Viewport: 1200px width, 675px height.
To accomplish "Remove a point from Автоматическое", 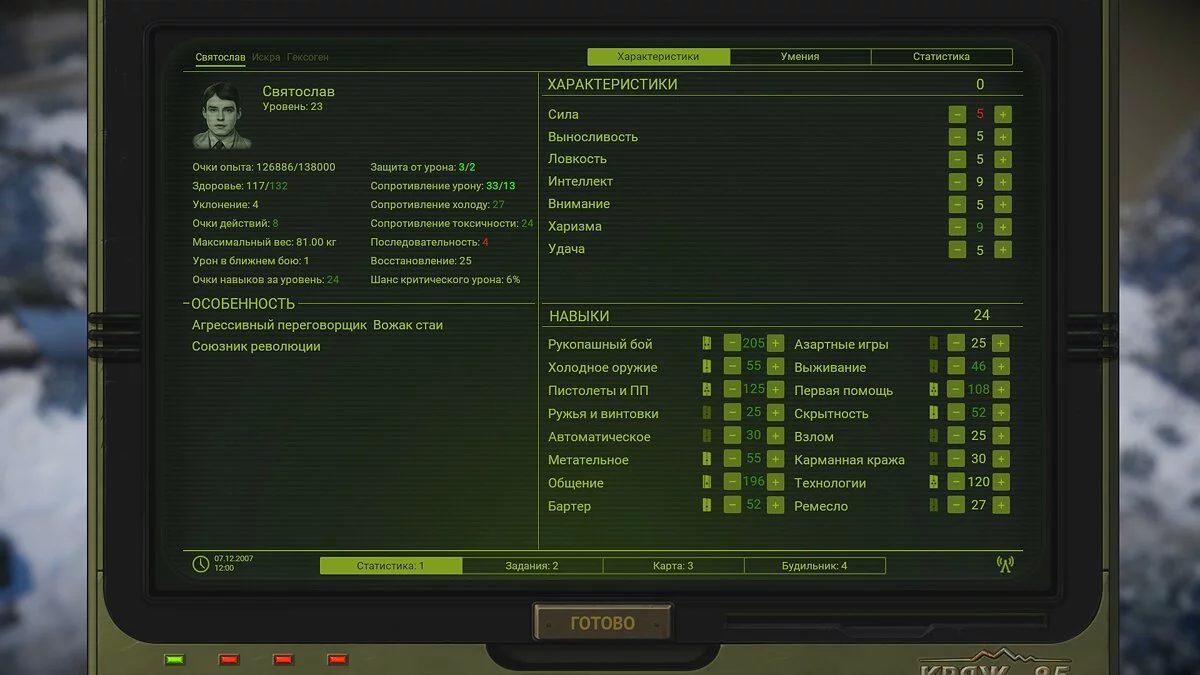I will [x=732, y=435].
